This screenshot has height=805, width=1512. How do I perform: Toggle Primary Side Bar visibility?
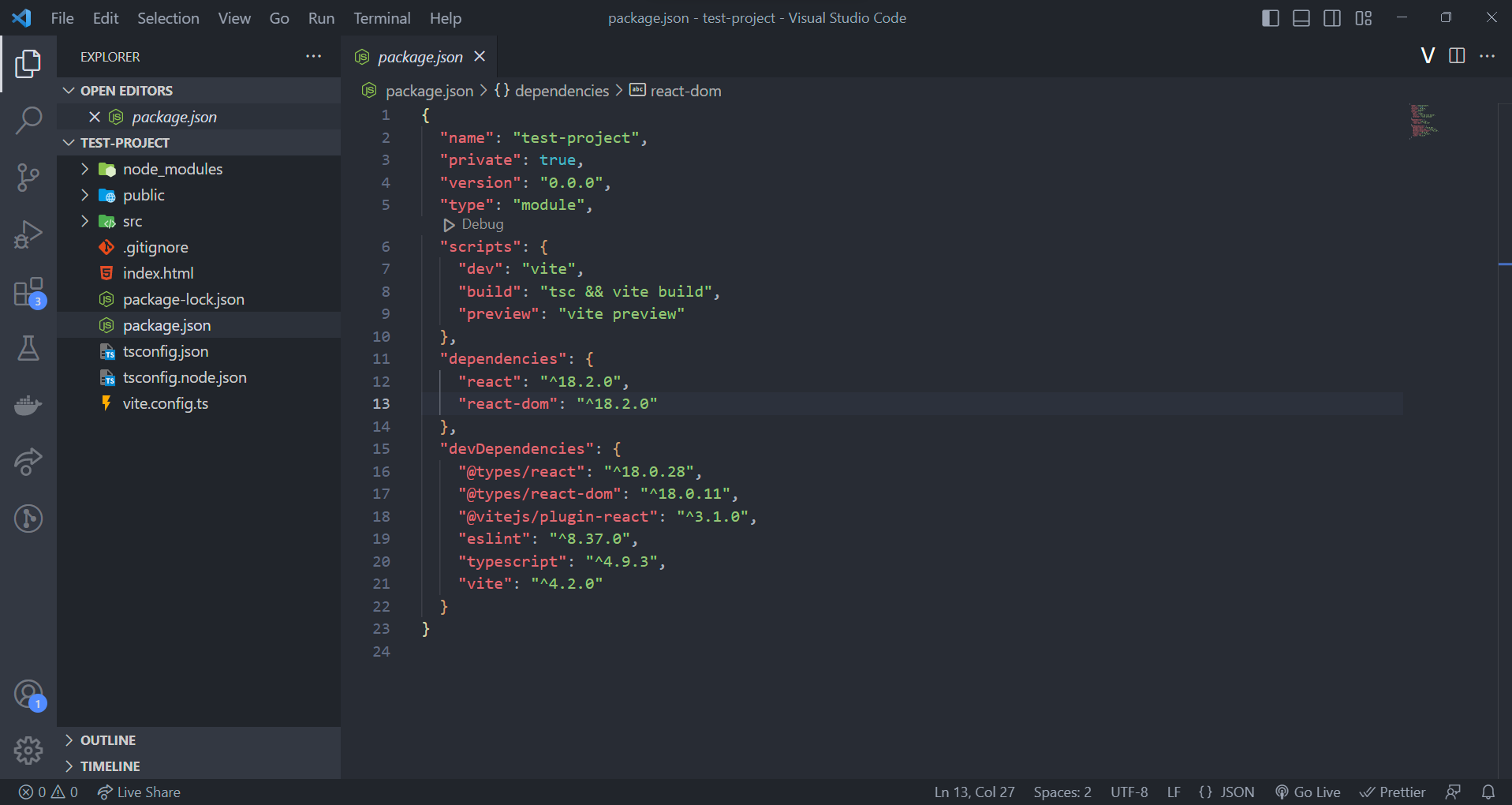coord(1270,17)
